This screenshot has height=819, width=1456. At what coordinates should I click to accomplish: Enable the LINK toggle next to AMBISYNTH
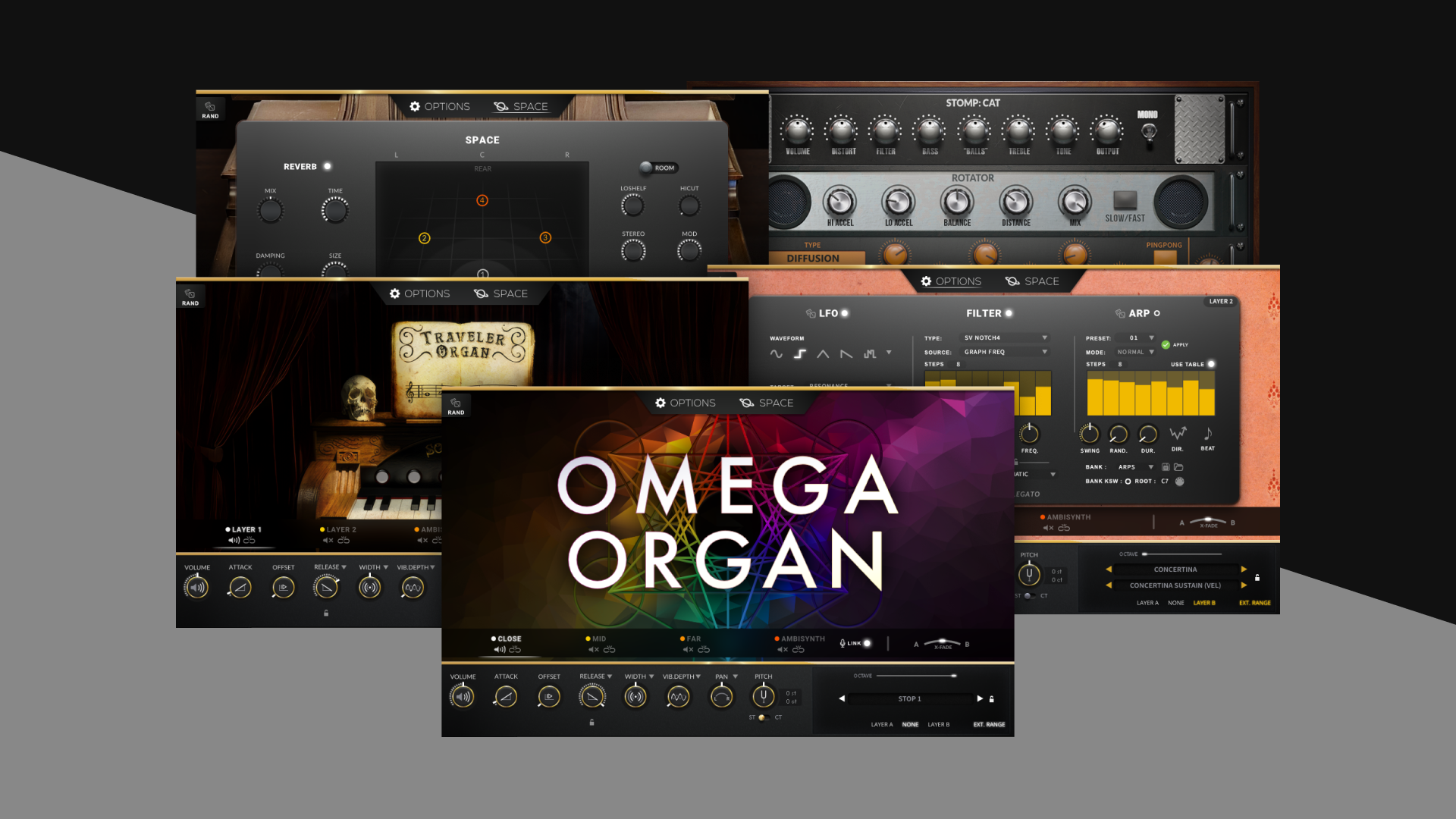pyautogui.click(x=868, y=644)
